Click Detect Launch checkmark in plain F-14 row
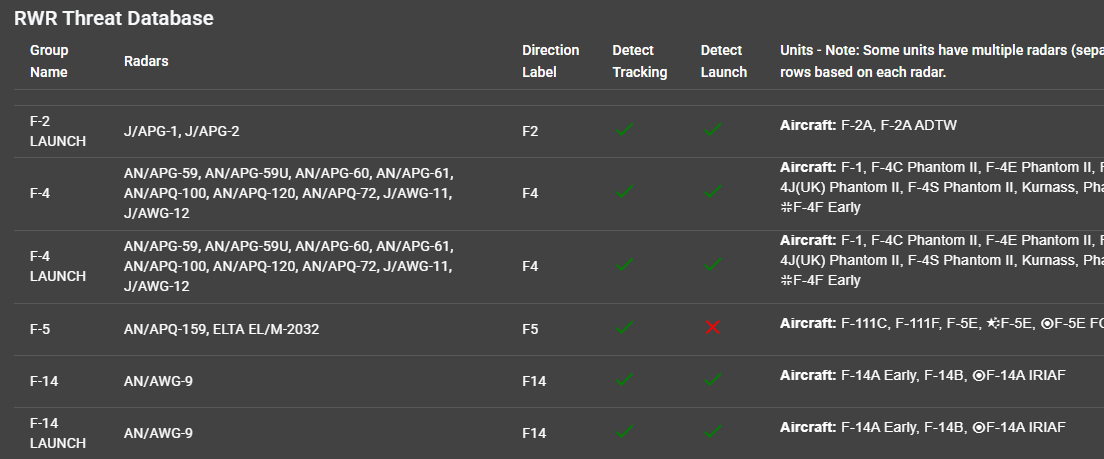This screenshot has height=459, width=1104. click(x=713, y=379)
